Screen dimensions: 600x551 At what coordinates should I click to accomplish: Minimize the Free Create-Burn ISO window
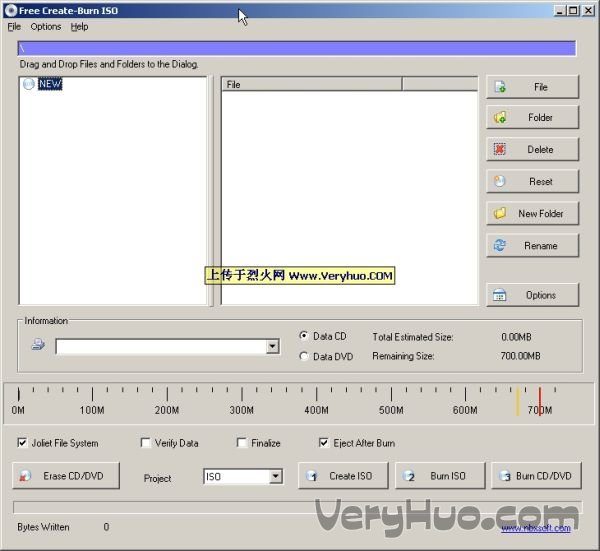[x=559, y=10]
